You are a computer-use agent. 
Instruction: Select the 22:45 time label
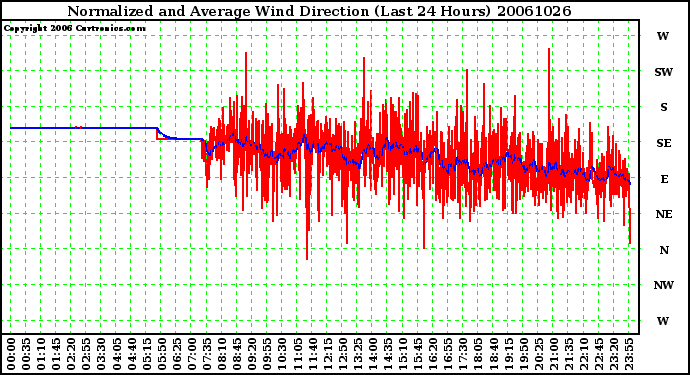pos(598,355)
